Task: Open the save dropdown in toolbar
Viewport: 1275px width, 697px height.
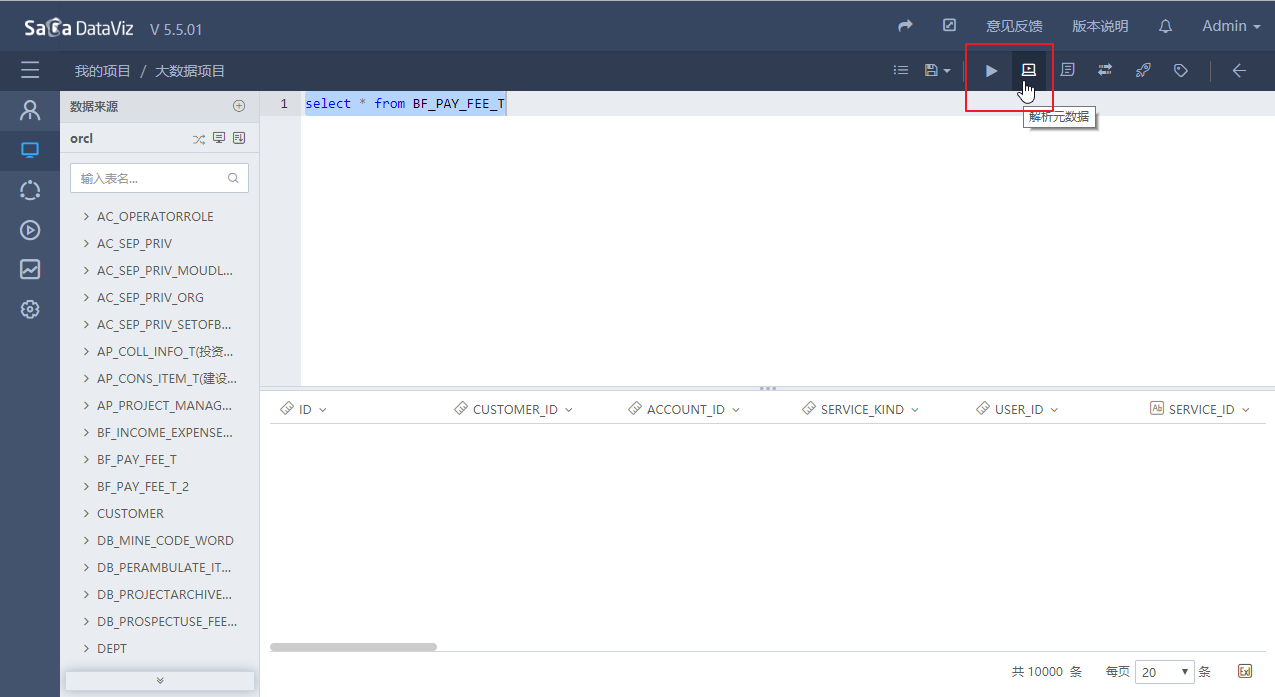Action: [x=937, y=71]
